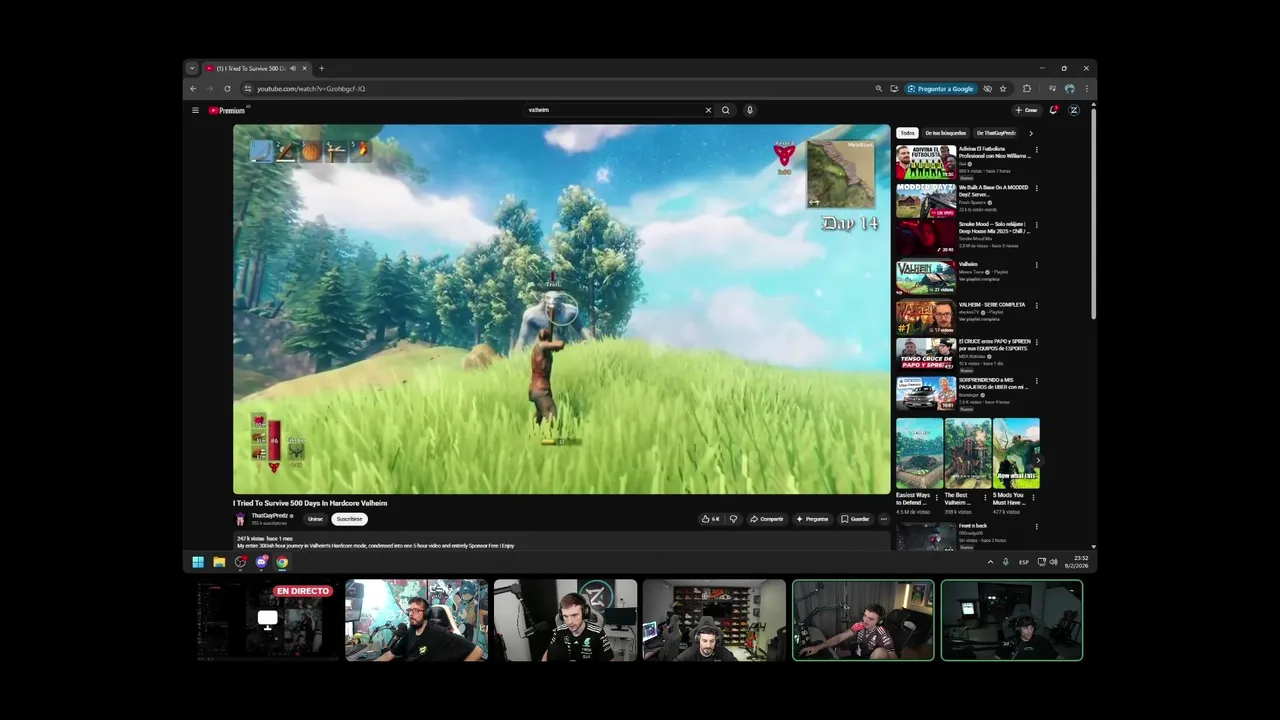Screen dimensions: 1280x720
Task: Open 'We Built A Base On A MODDED DayZ' video
Action: pyautogui.click(x=926, y=200)
